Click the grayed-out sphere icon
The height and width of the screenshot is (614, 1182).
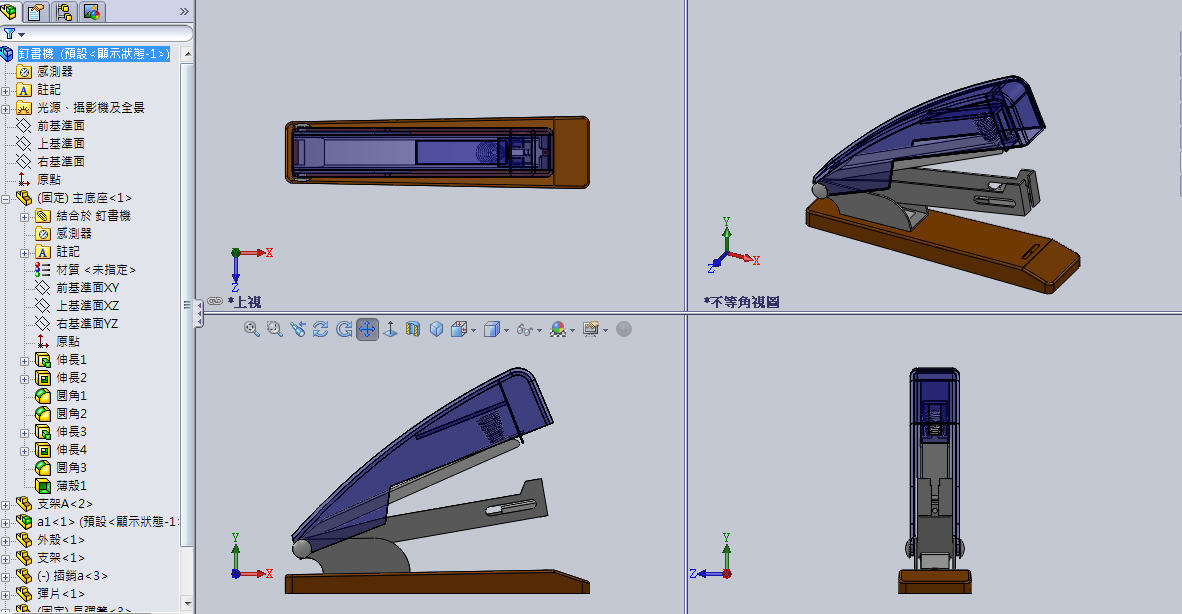(x=624, y=329)
